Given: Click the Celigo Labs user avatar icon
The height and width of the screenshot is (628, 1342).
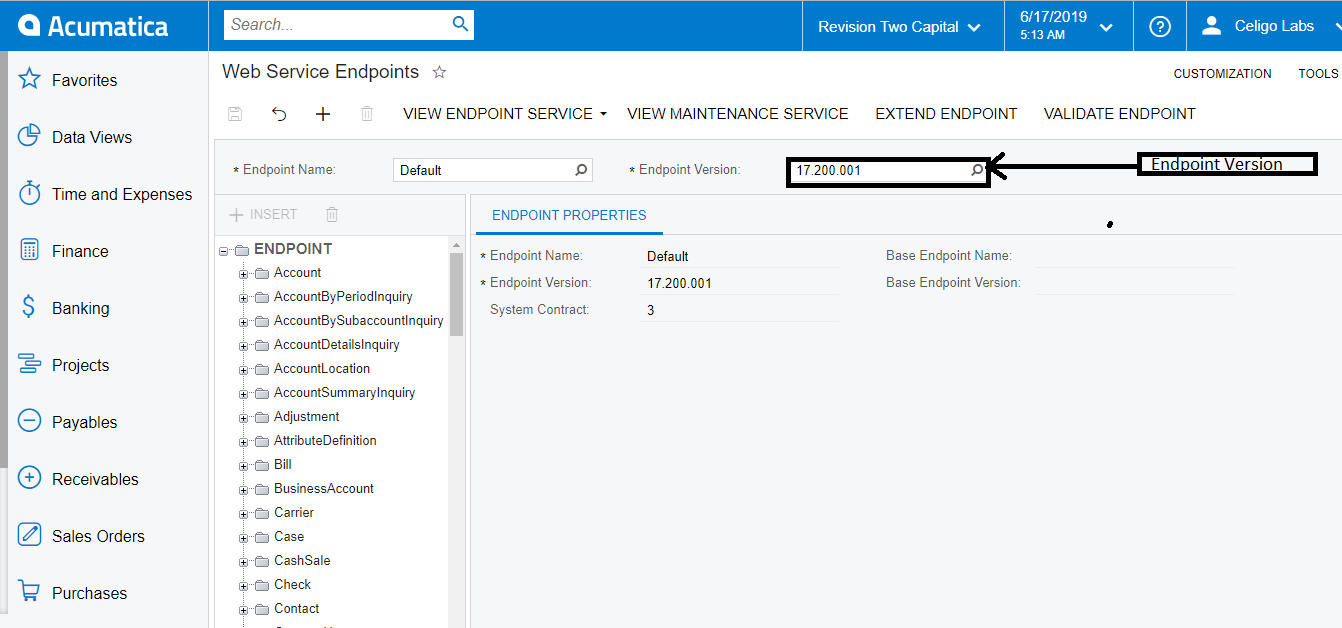Looking at the screenshot, I should [1211, 26].
